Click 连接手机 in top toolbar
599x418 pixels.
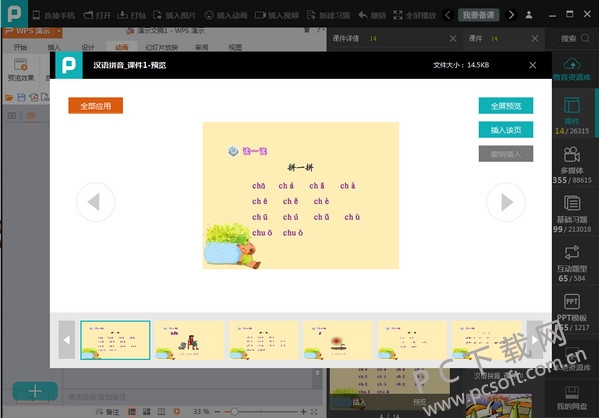[x=54, y=15]
